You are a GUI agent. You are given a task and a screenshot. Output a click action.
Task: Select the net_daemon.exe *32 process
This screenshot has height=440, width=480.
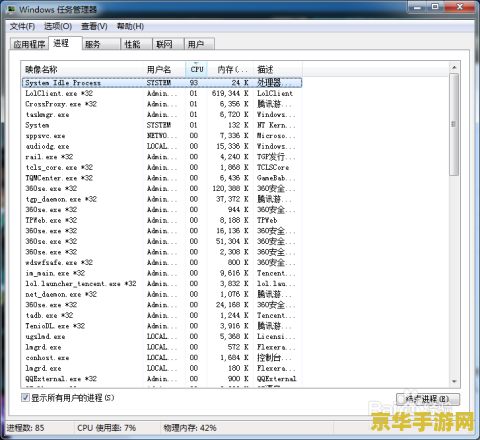162,294
